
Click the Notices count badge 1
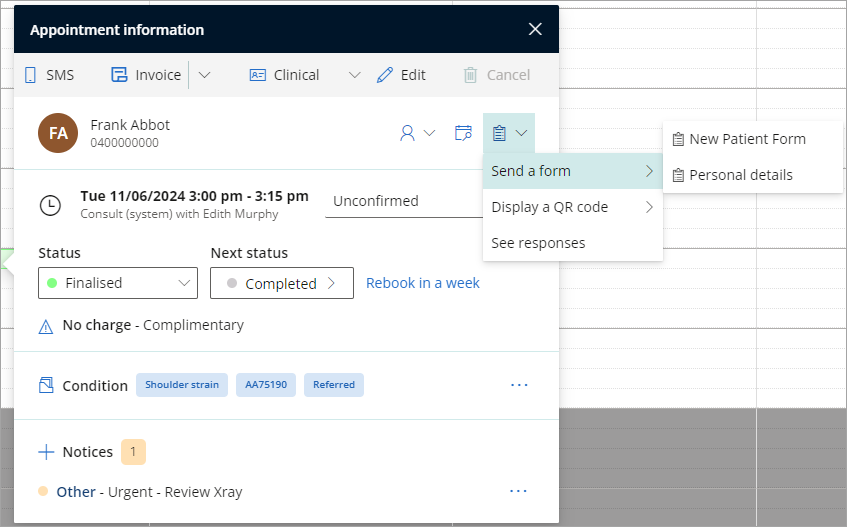click(133, 452)
